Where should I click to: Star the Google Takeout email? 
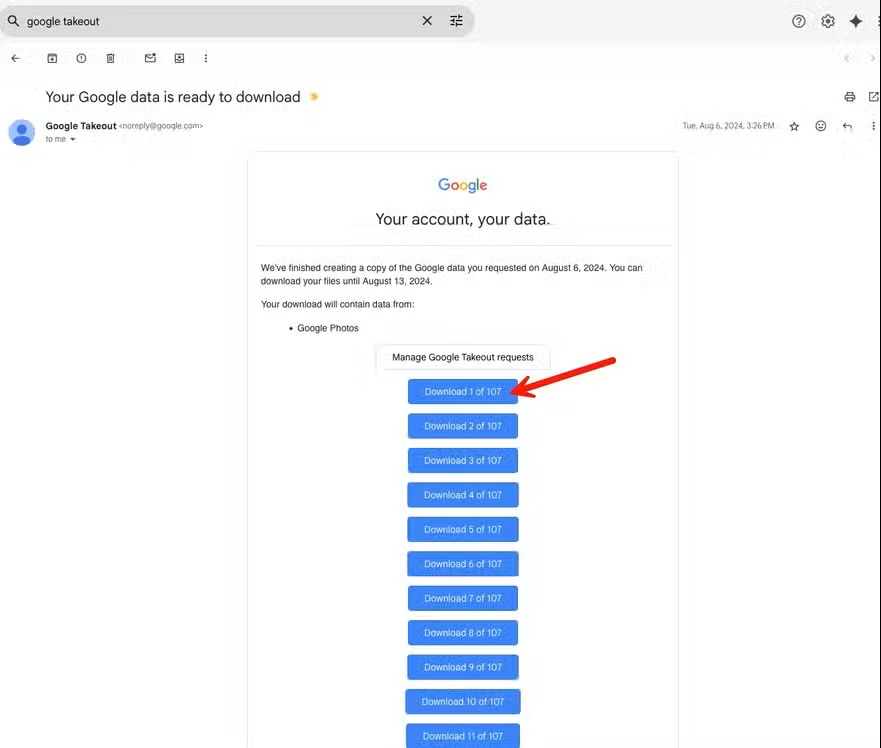click(794, 126)
